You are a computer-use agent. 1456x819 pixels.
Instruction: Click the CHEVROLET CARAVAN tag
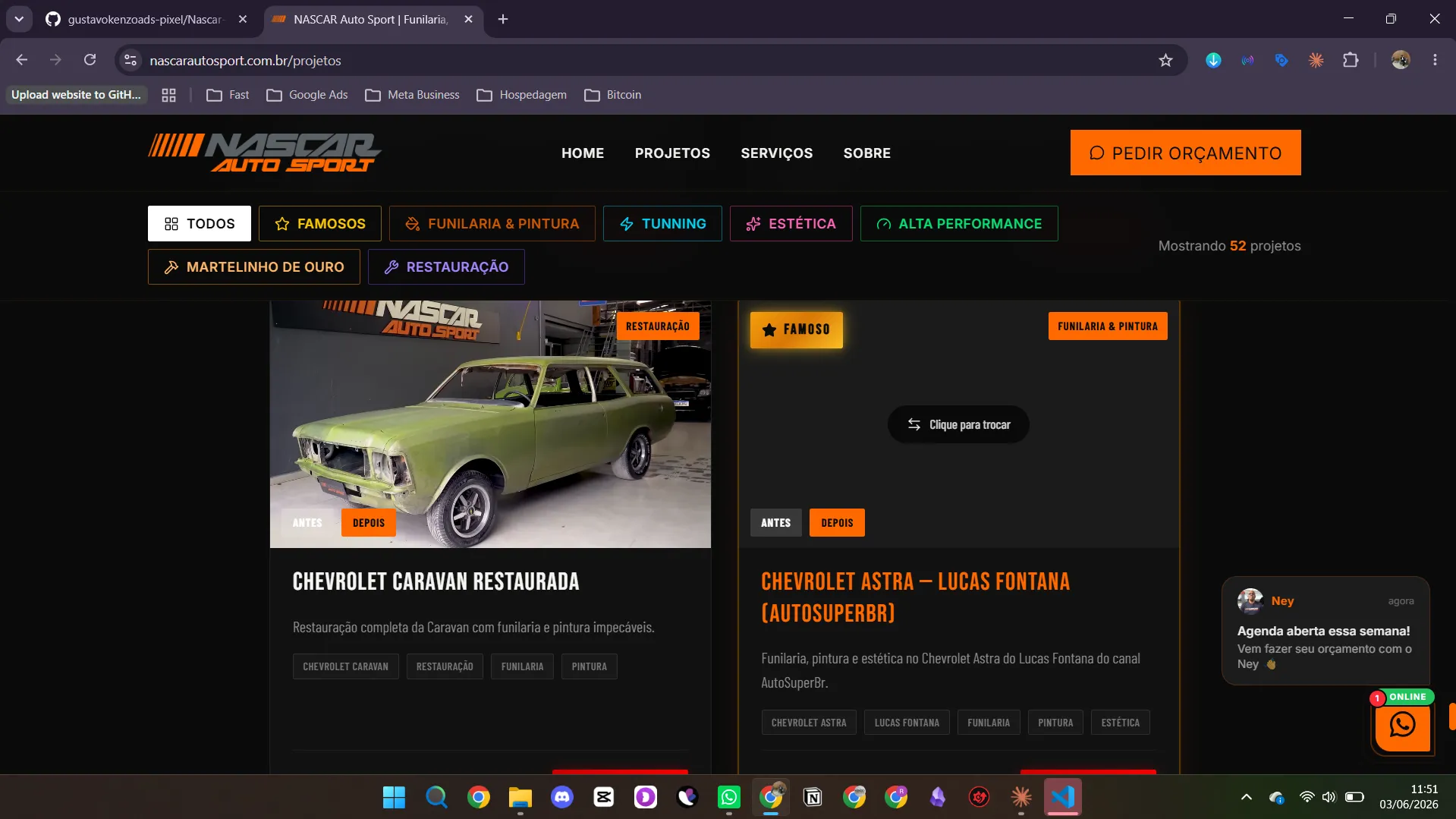[345, 666]
